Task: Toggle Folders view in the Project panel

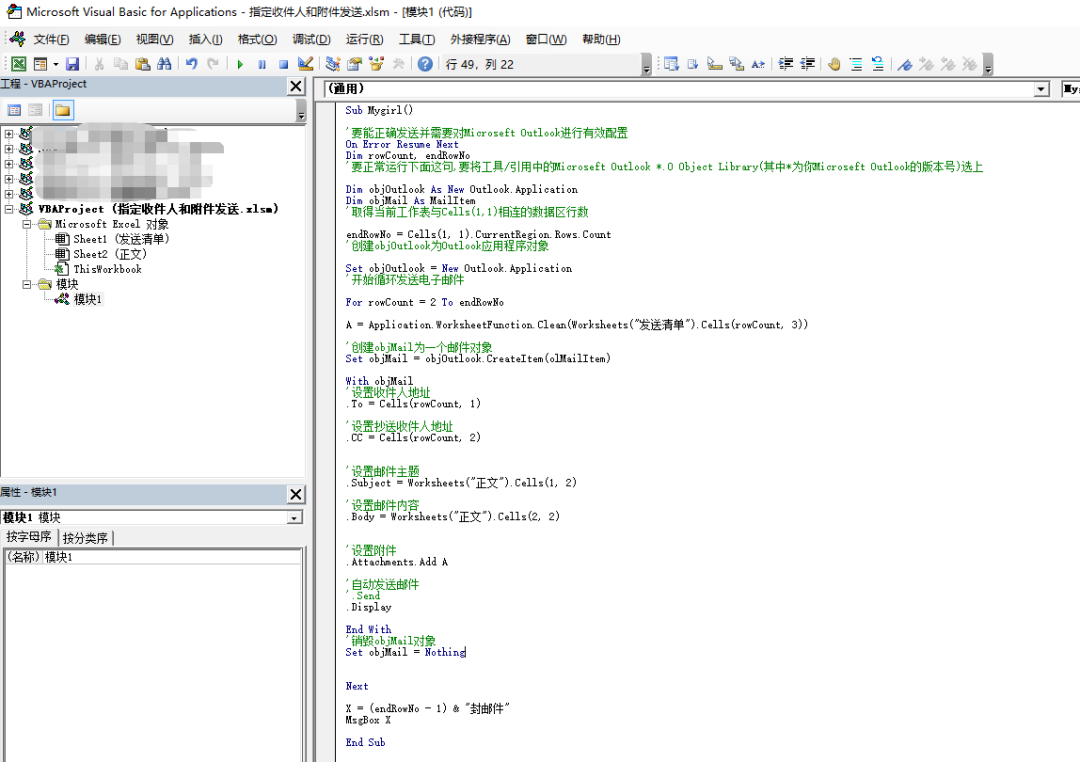Action: tap(62, 110)
